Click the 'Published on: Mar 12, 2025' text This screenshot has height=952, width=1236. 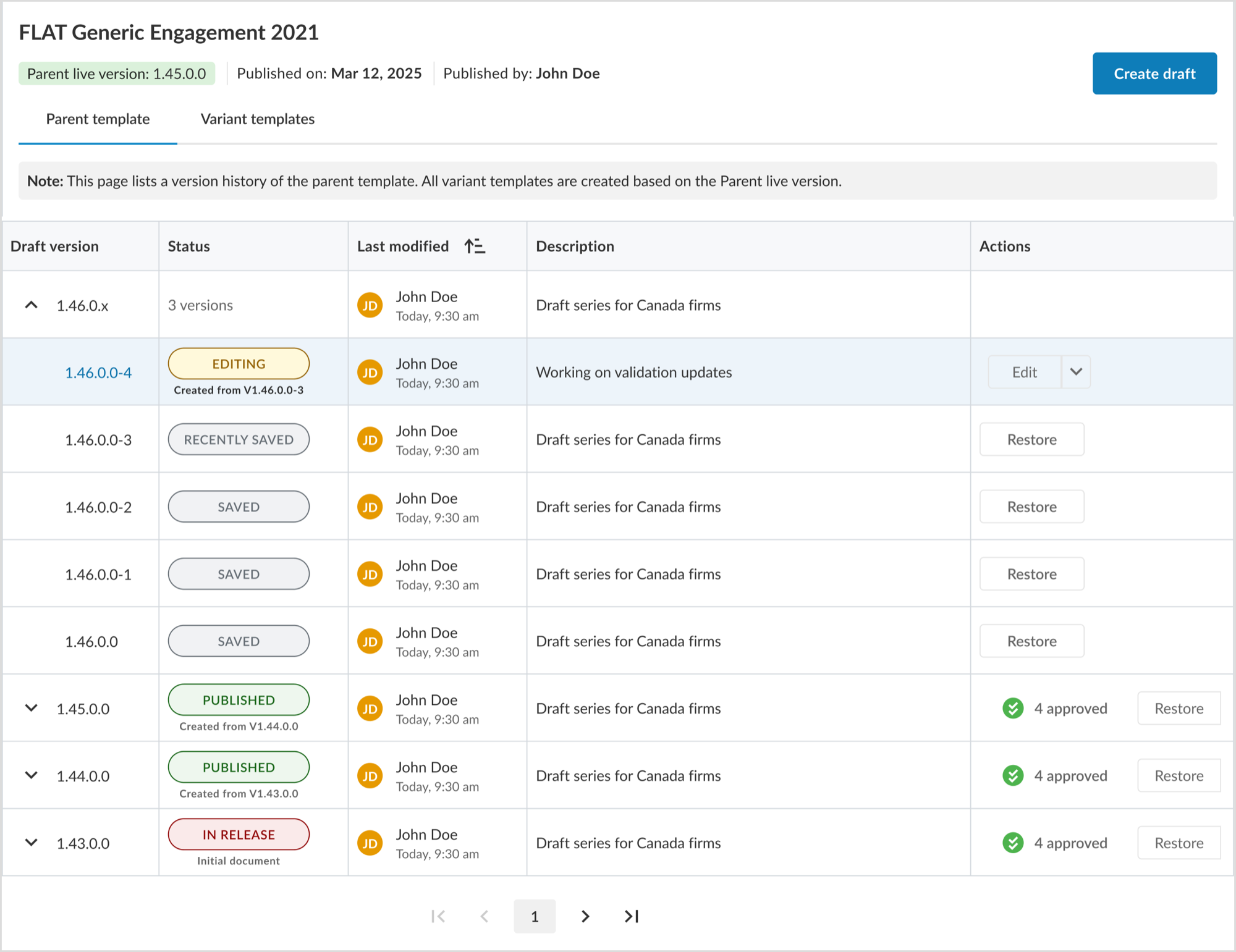[x=329, y=74]
